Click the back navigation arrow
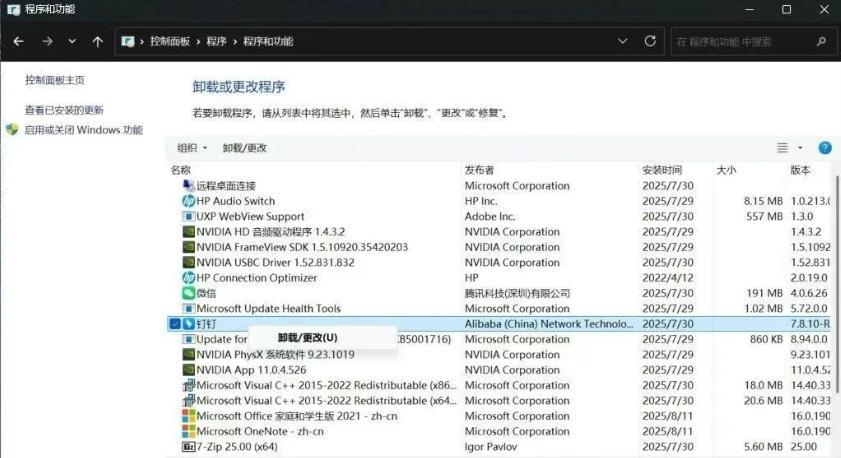841x458 pixels. (18, 41)
